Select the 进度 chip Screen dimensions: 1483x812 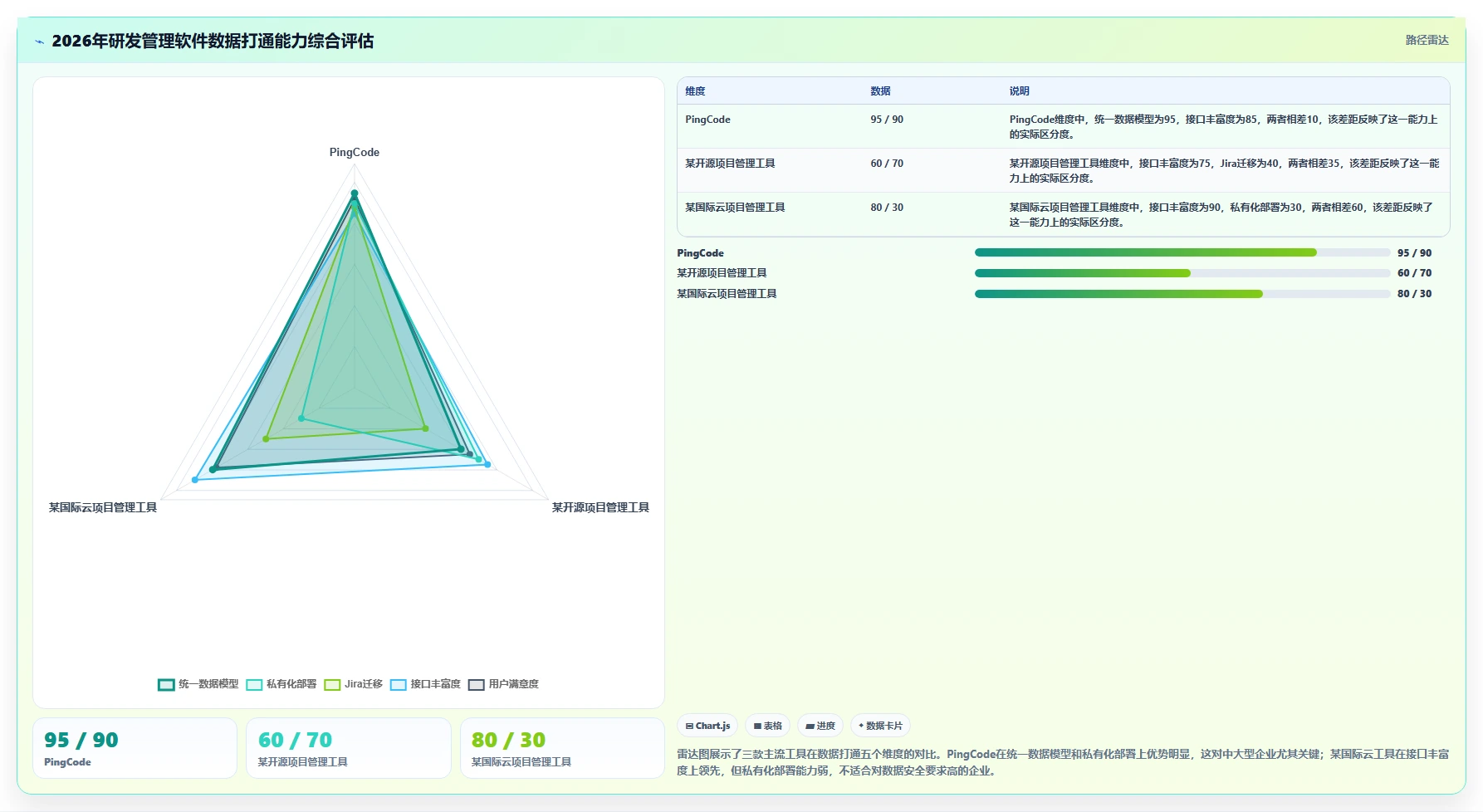(x=820, y=726)
